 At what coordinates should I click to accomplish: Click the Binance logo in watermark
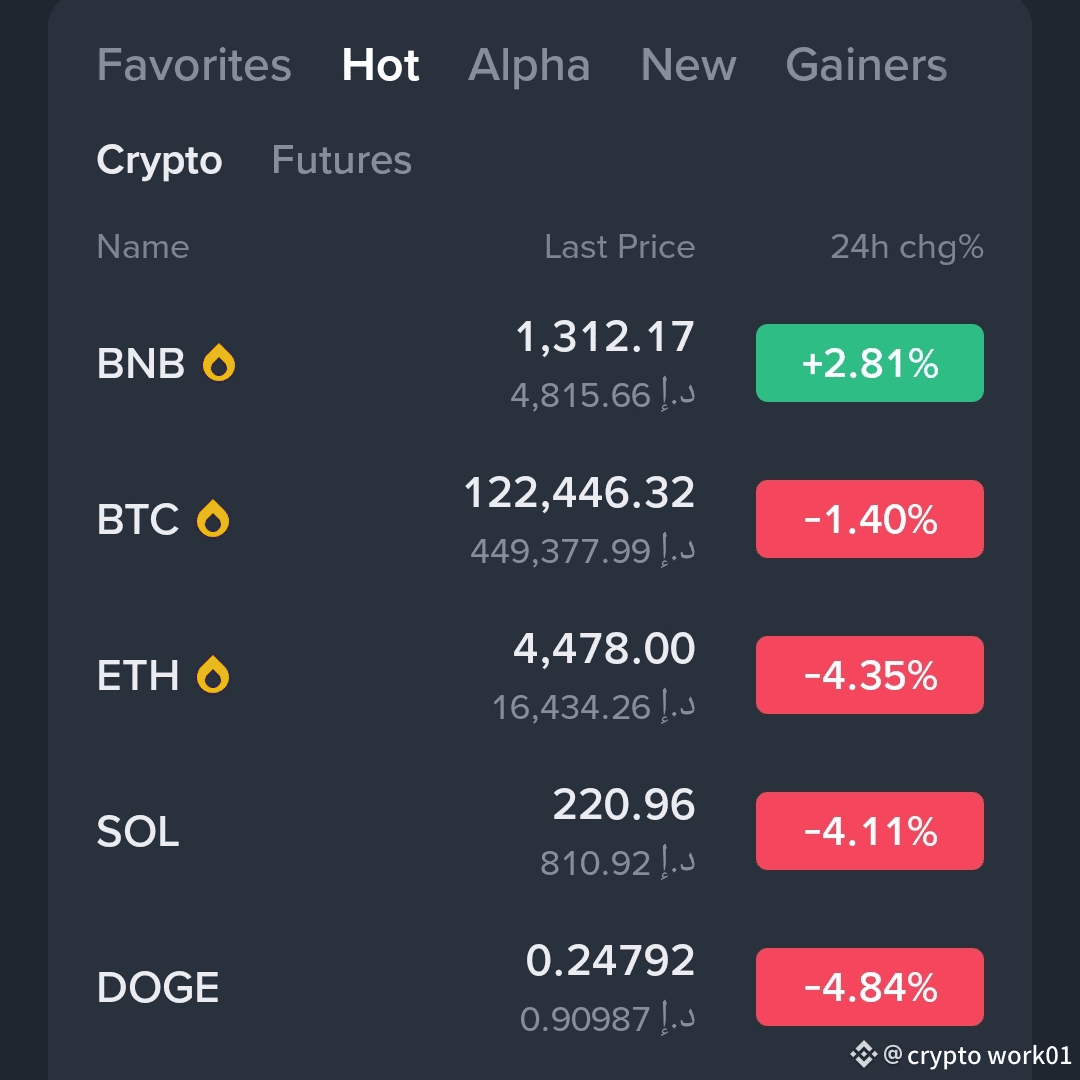862,1053
